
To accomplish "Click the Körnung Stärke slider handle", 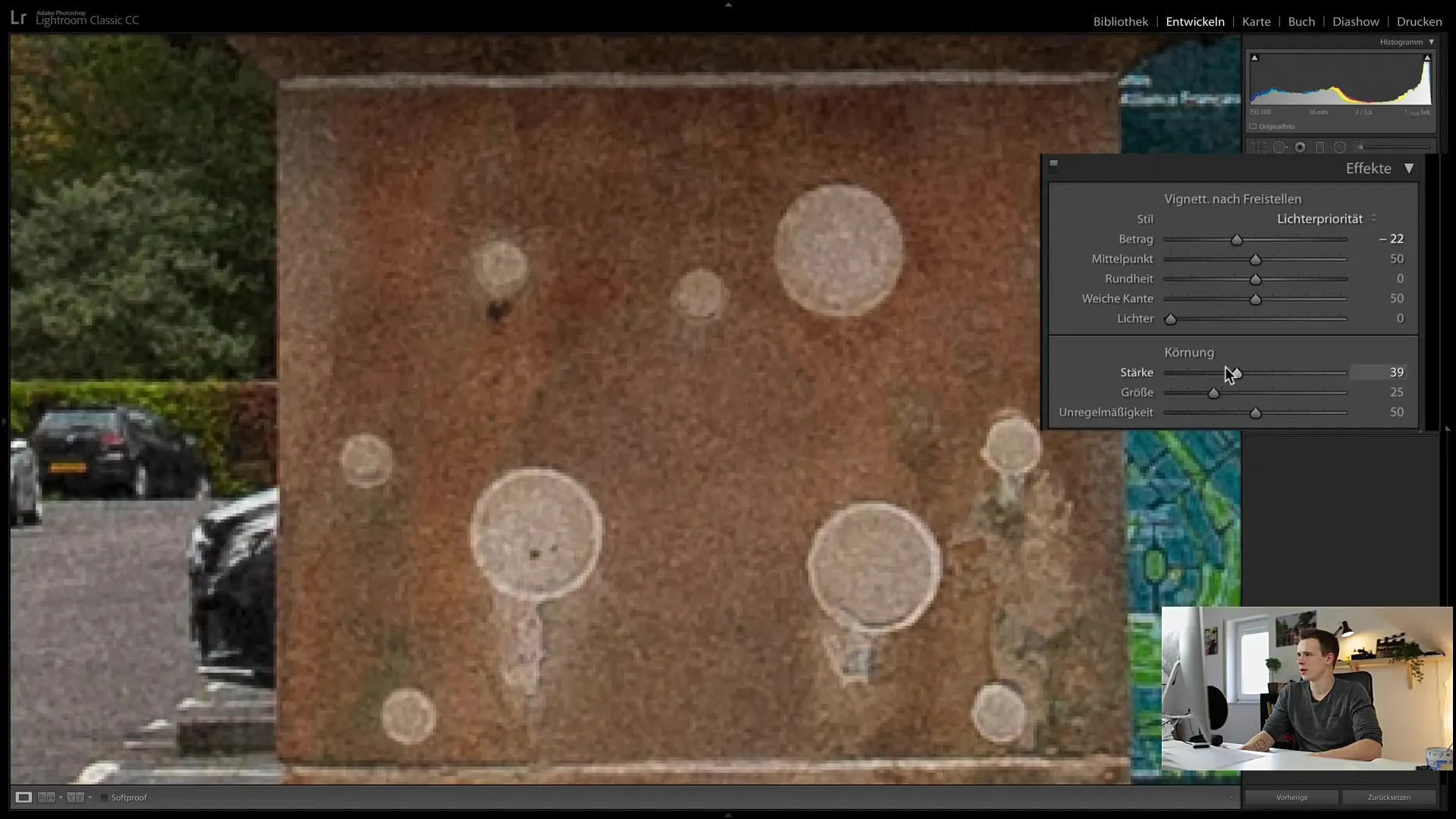I will coord(1237,373).
